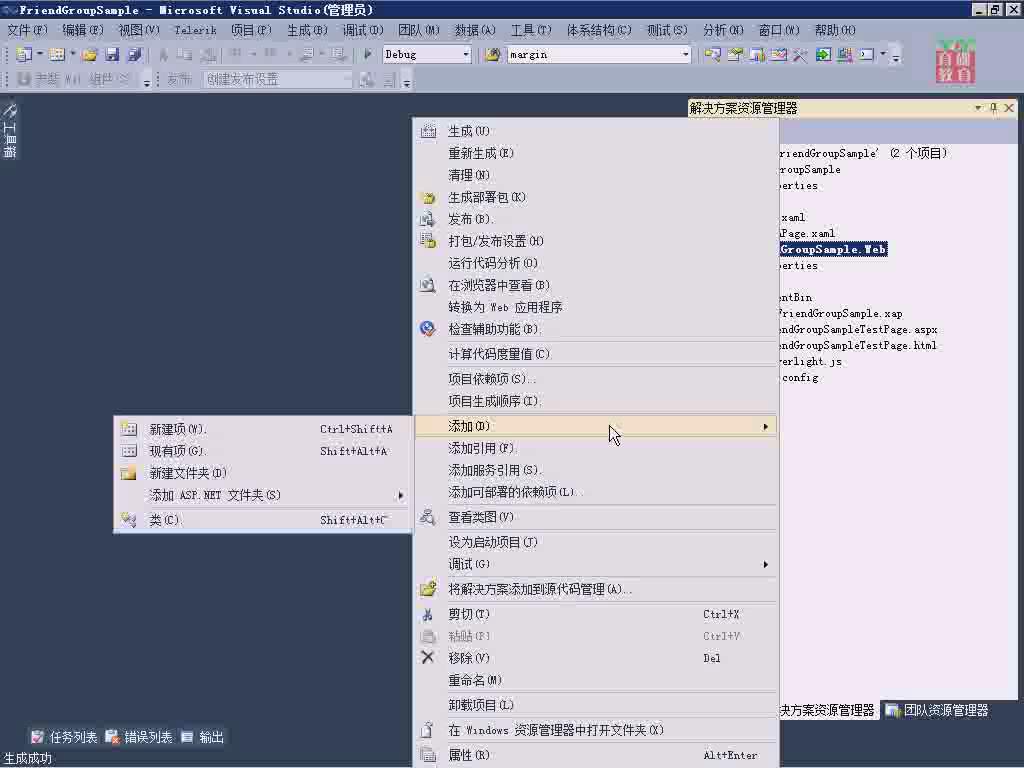Open the Telerik menu
Viewport: 1024px width, 768px height.
(195, 30)
